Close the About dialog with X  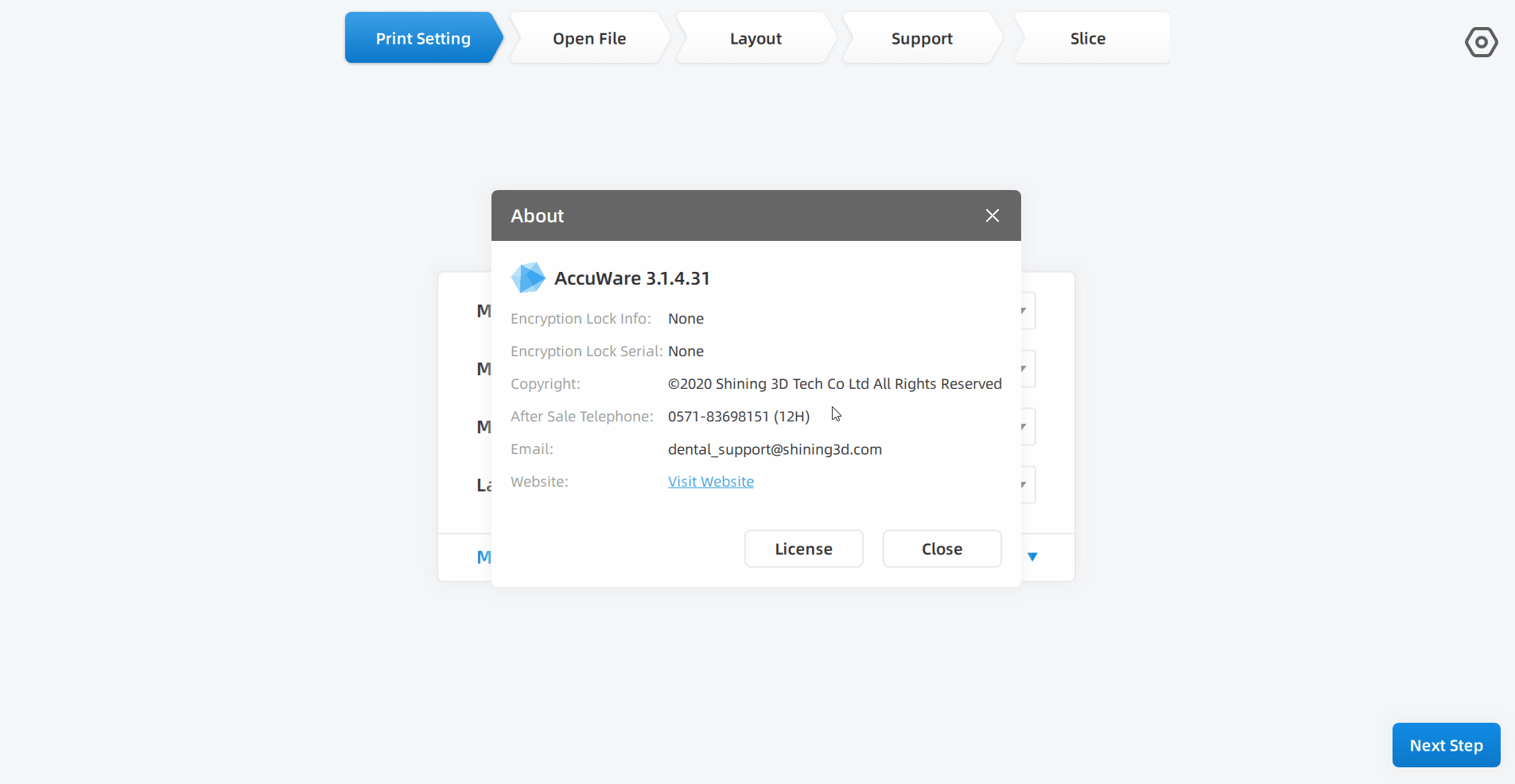pos(992,215)
